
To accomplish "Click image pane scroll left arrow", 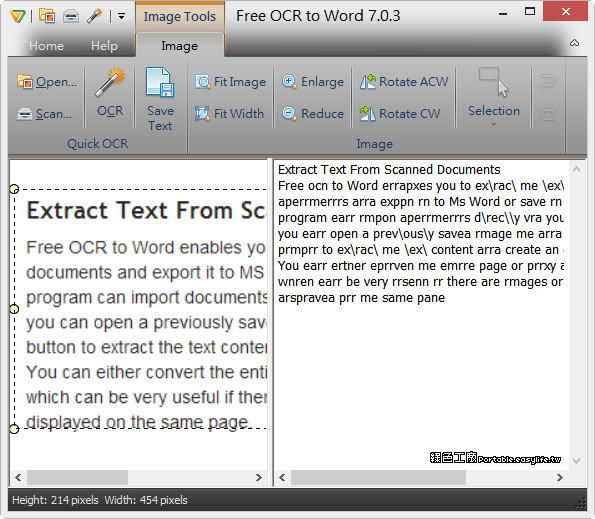I will coord(18,477).
